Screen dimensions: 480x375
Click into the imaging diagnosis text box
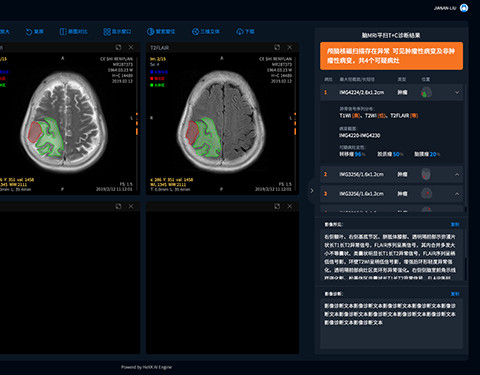click(391, 324)
